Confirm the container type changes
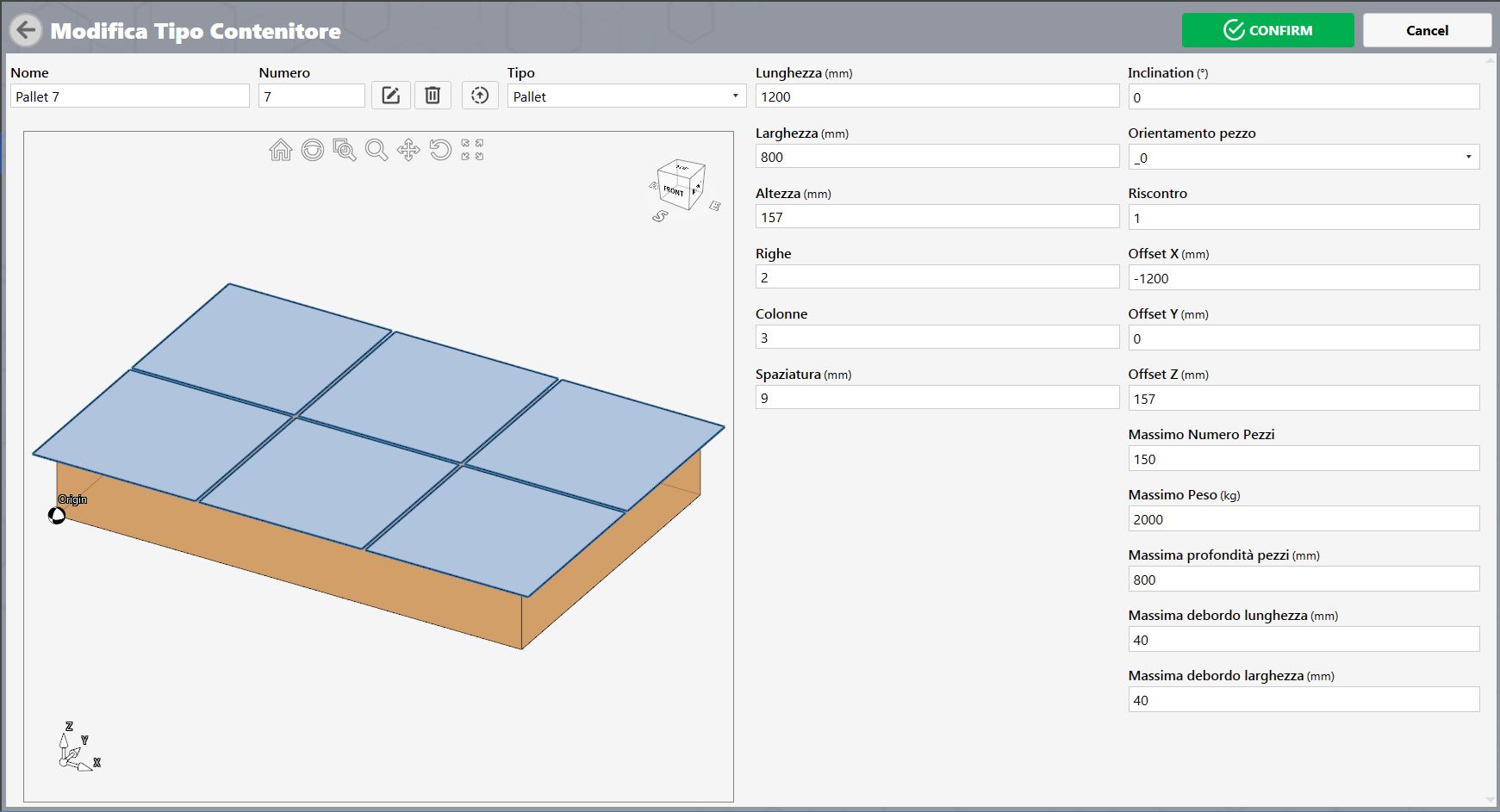 click(1267, 30)
